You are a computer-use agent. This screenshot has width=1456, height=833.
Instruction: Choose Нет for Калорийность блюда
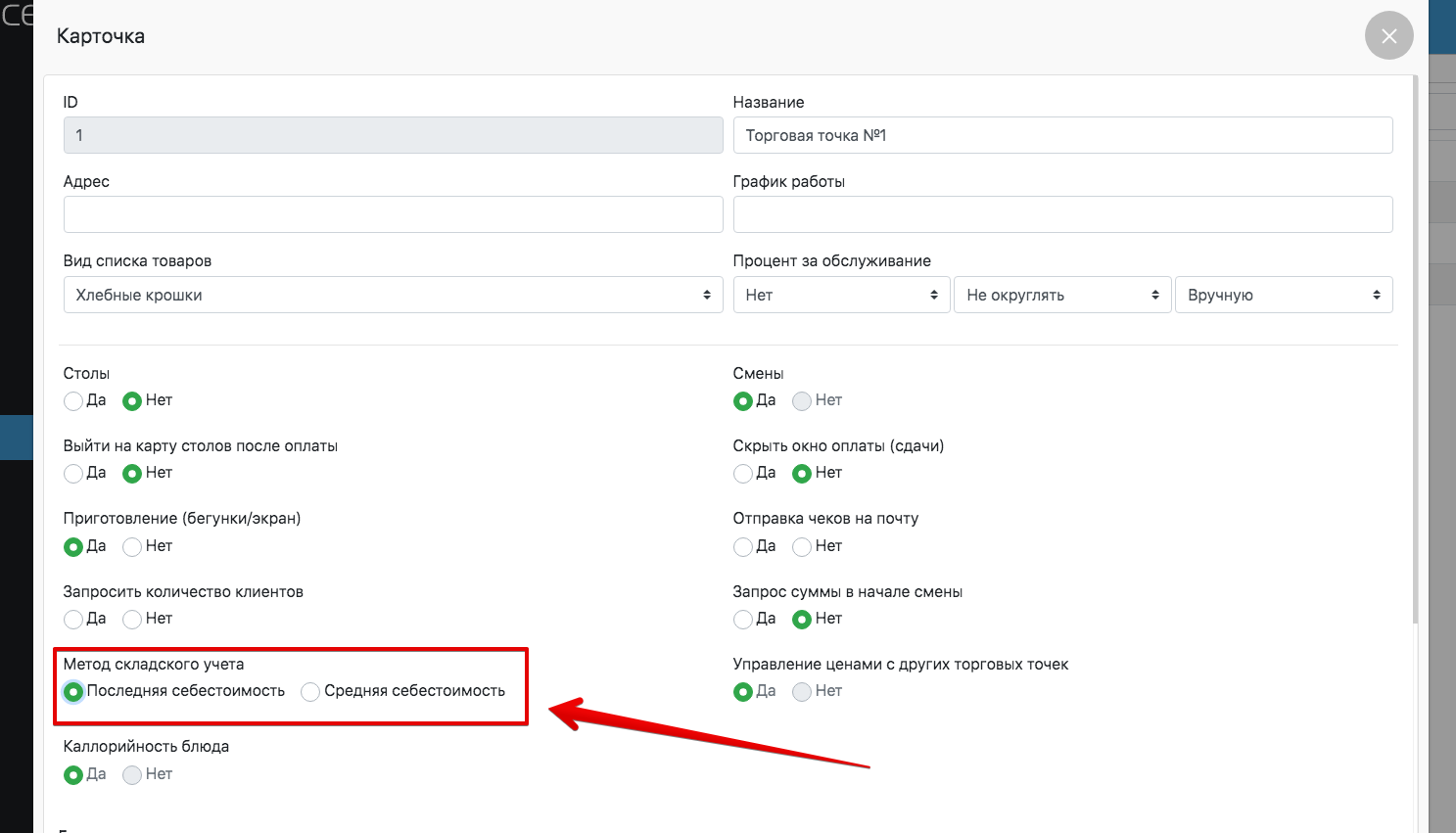(x=132, y=775)
